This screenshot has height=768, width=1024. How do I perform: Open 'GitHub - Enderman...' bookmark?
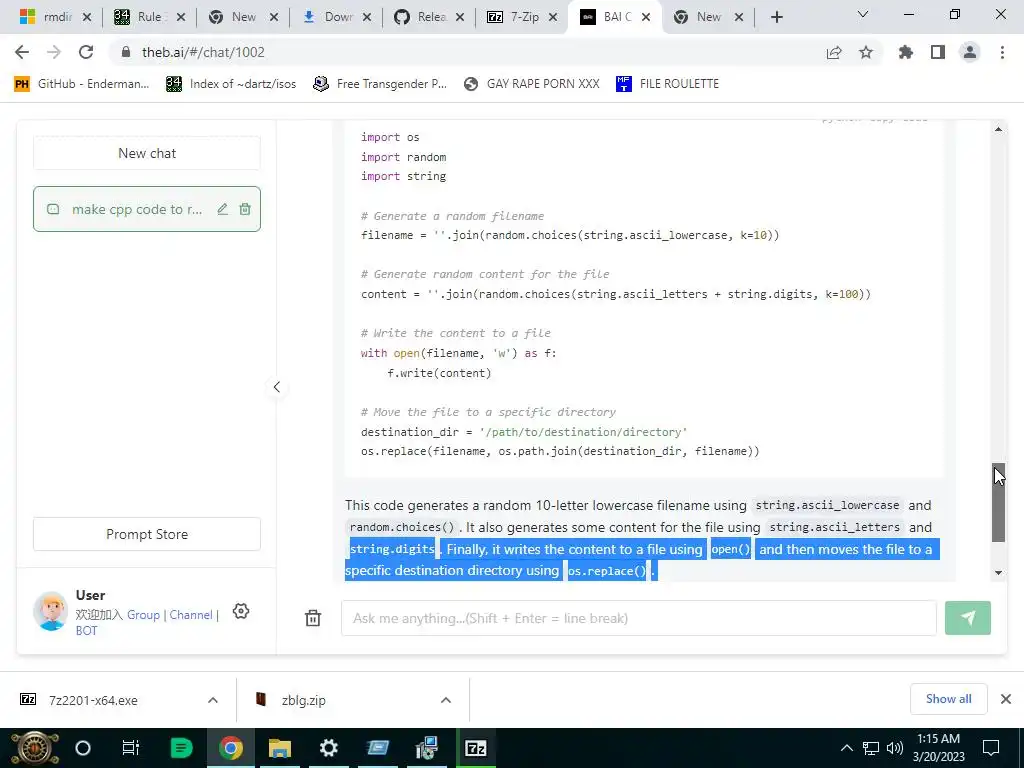tap(82, 84)
